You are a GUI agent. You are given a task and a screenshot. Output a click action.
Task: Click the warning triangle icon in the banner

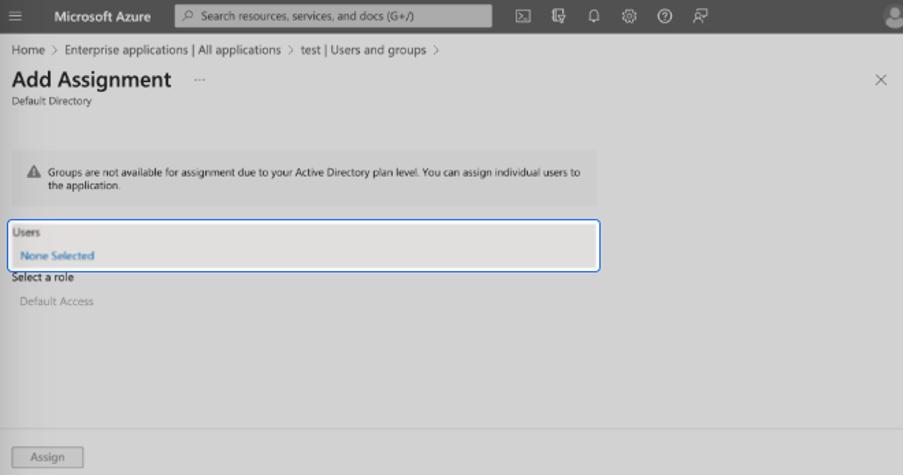(34, 172)
